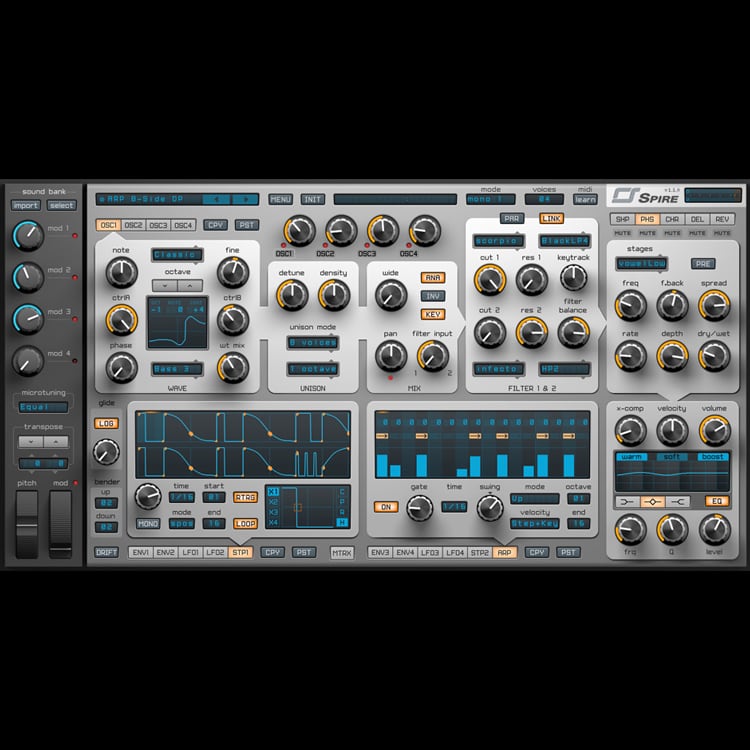Open the MTRX matrix button
Viewport: 750px width, 750px height.
(x=342, y=552)
